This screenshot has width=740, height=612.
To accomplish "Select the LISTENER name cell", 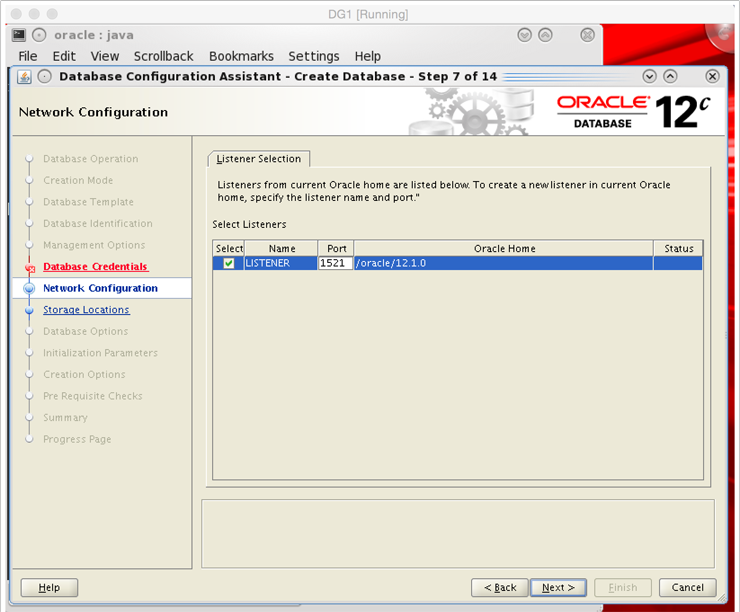I will pos(280,263).
